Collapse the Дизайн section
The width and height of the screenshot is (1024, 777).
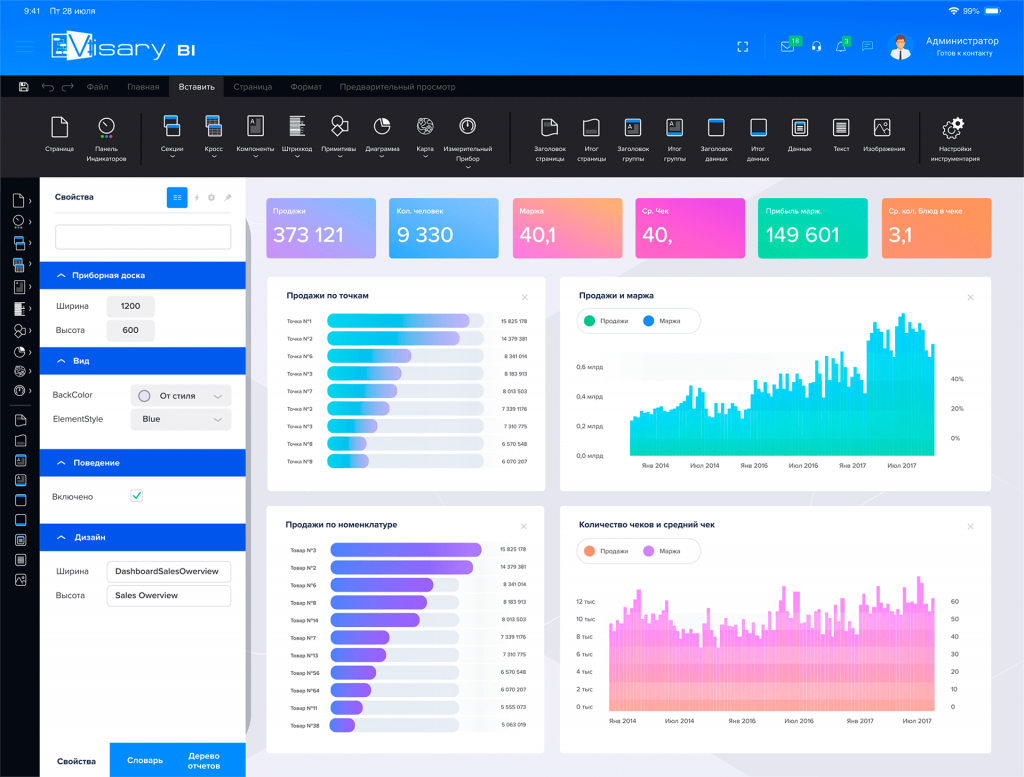point(142,537)
